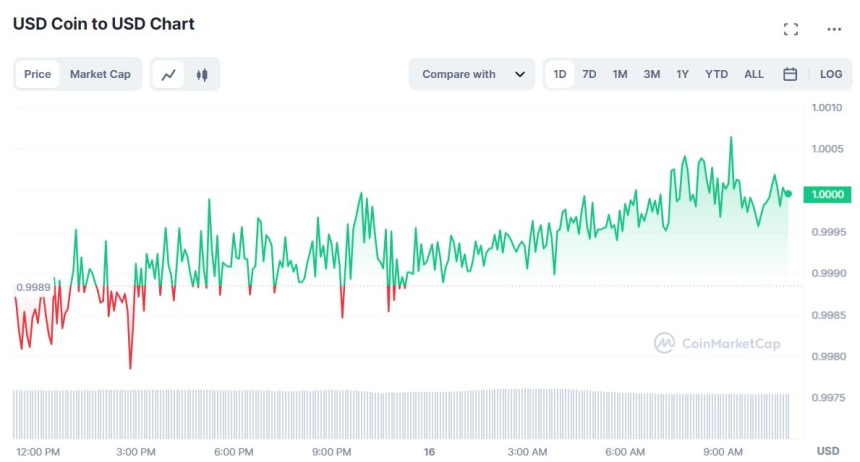Image resolution: width=860 pixels, height=462 pixels.
Task: Switch to Market Cap view
Action: (x=100, y=74)
